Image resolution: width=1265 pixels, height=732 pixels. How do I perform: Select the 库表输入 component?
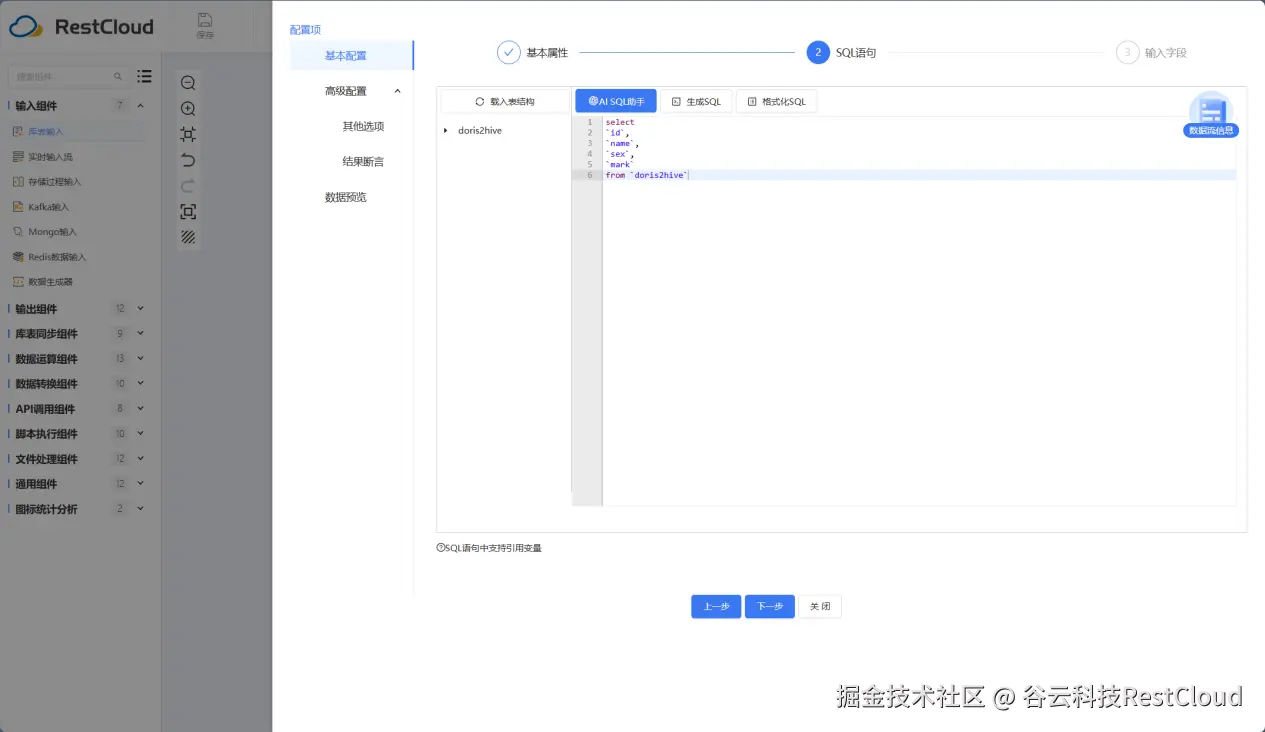pyautogui.click(x=76, y=131)
